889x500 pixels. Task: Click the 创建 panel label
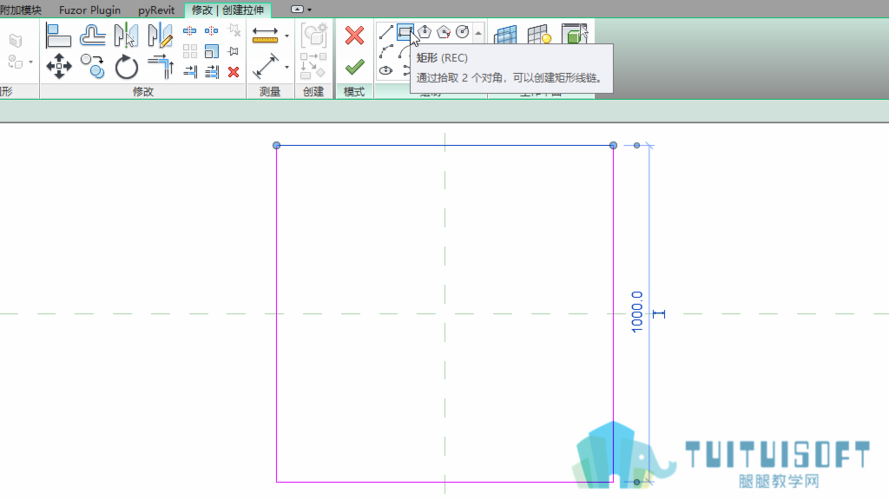pyautogui.click(x=313, y=91)
